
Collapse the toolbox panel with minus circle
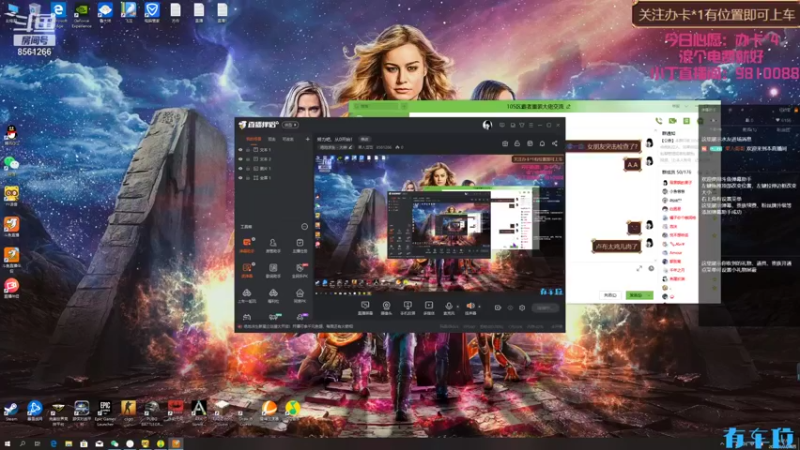[x=305, y=227]
